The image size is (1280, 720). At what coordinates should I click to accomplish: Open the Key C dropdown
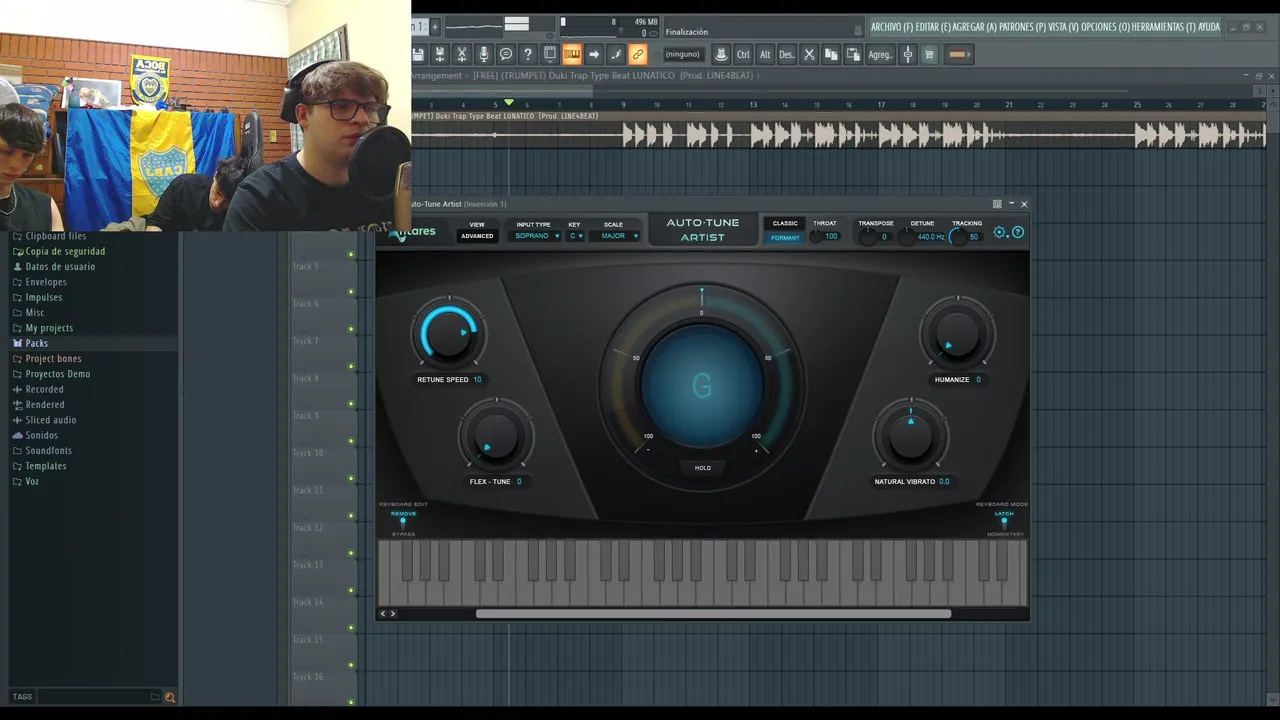575,236
